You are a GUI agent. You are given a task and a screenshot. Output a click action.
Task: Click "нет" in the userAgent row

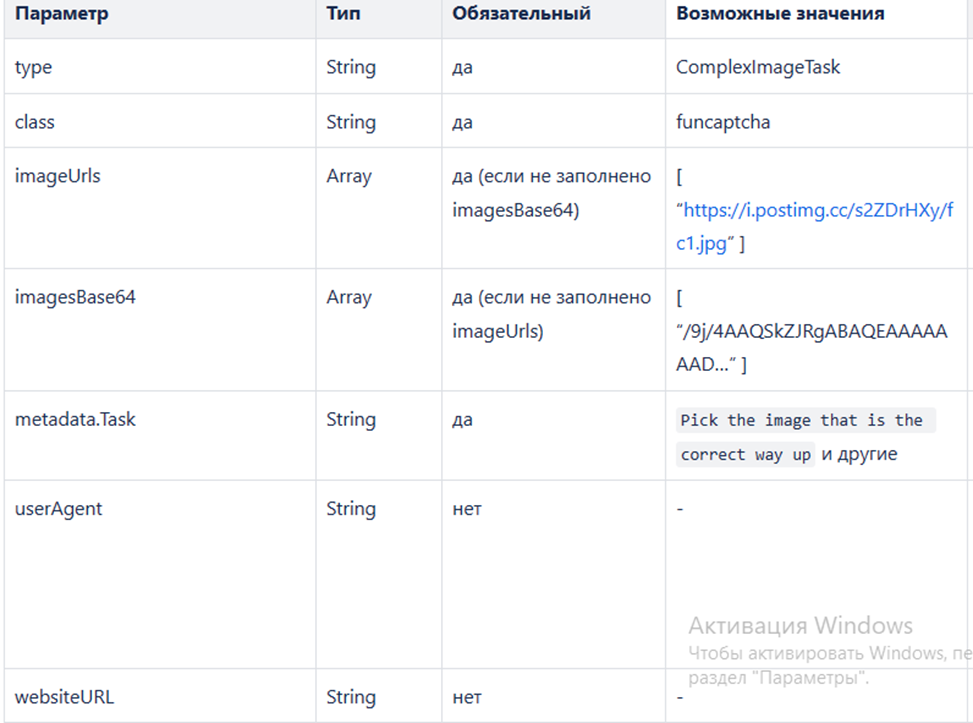click(467, 509)
